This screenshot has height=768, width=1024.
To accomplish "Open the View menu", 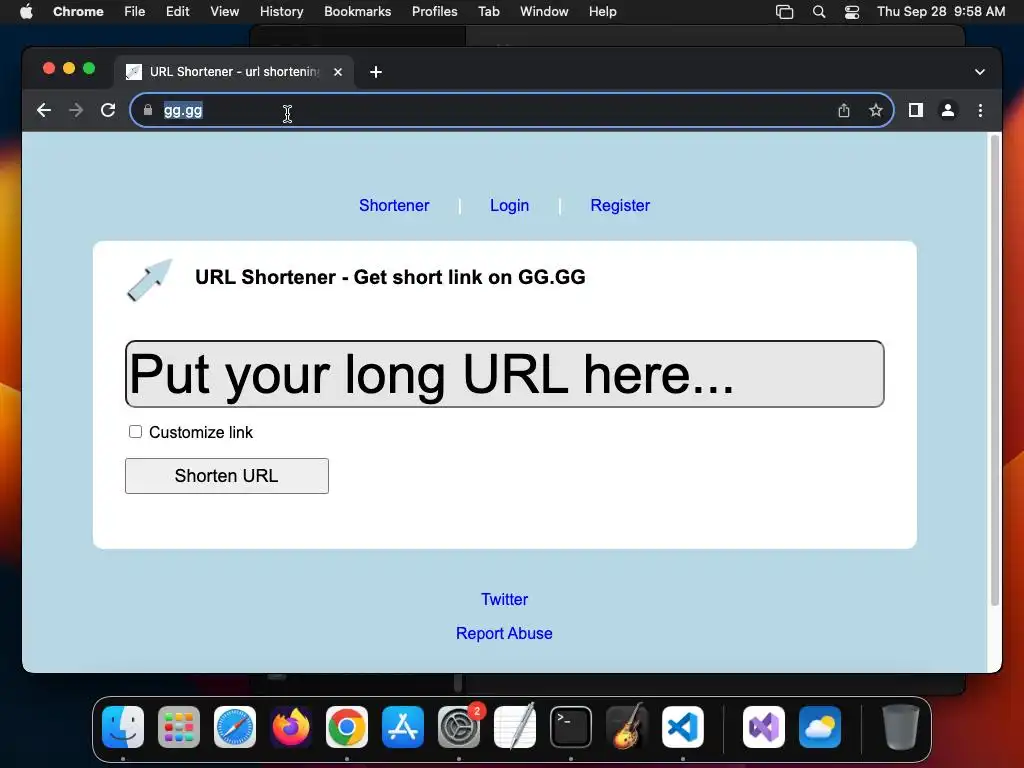I will click(224, 12).
